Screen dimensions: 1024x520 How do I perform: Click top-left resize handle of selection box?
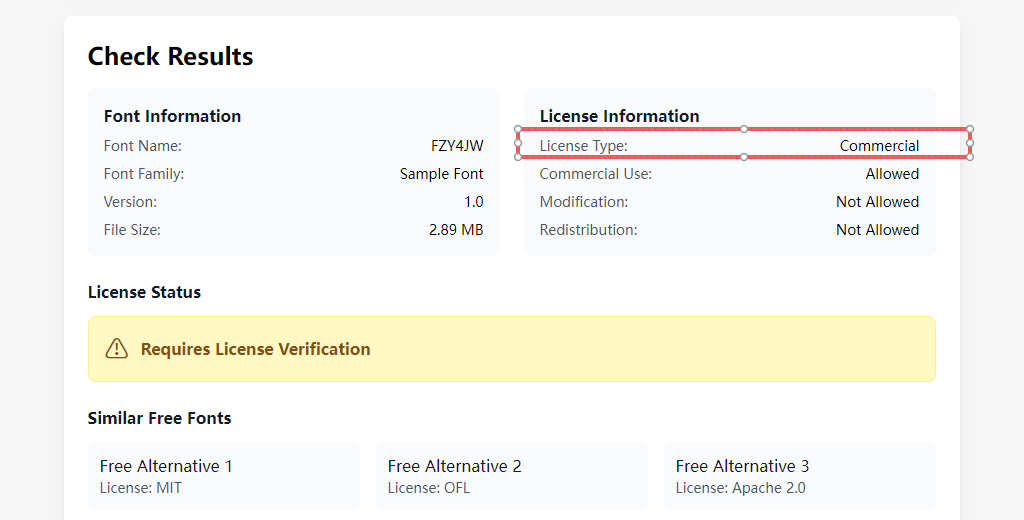pyautogui.click(x=518, y=129)
